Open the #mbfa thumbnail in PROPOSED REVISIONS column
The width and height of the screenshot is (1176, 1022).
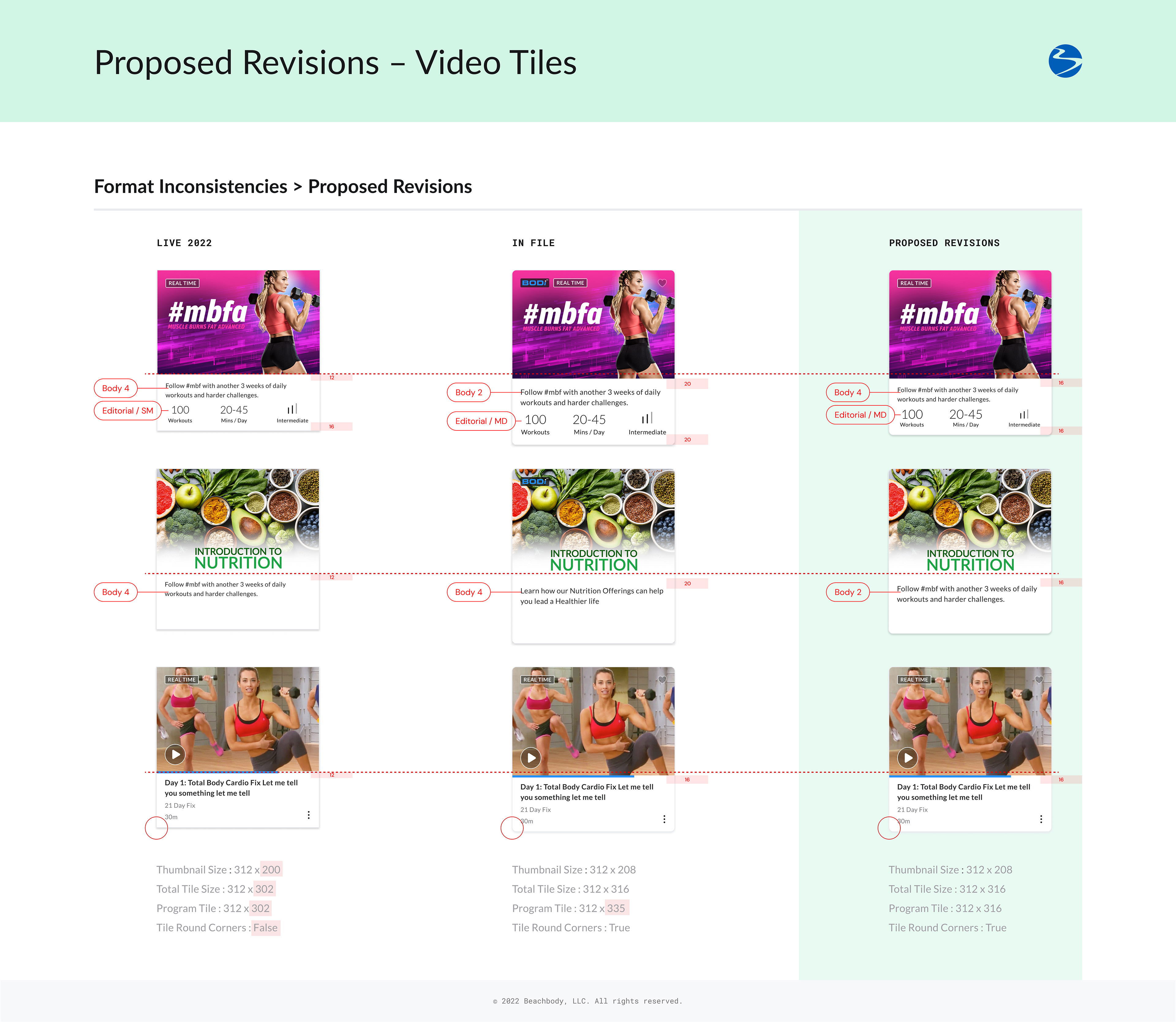tap(970, 324)
